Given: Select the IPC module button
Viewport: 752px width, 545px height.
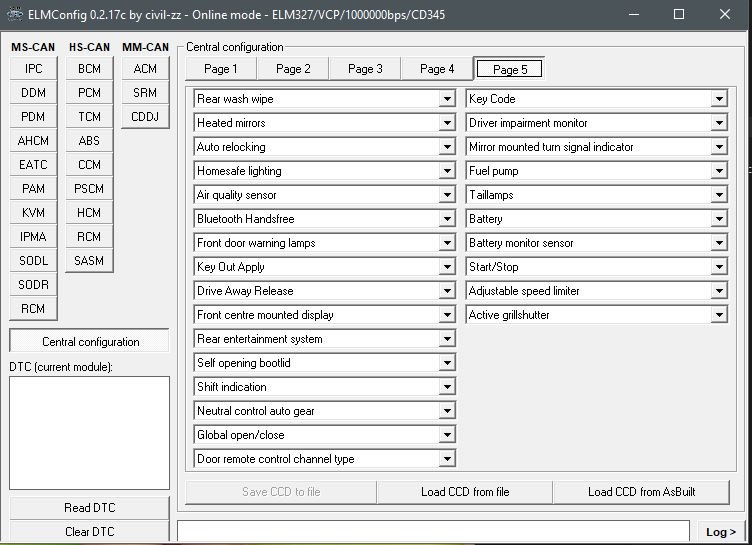Looking at the screenshot, I should [x=33, y=69].
